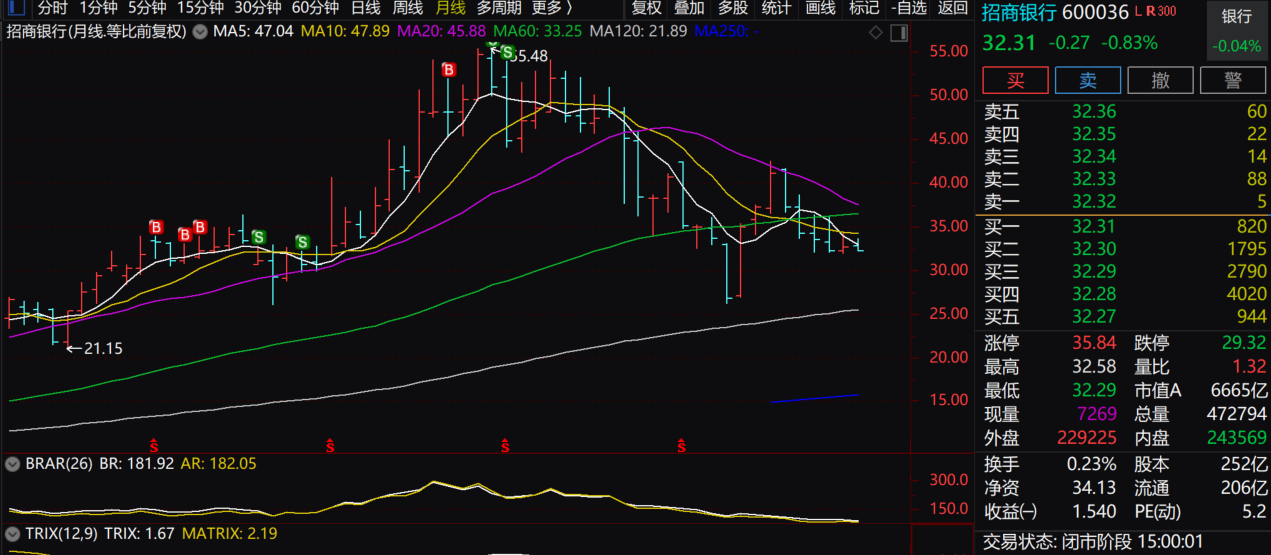1271x555 pixels.
Task: Click the 银行 sector box
Action: [1237, 31]
